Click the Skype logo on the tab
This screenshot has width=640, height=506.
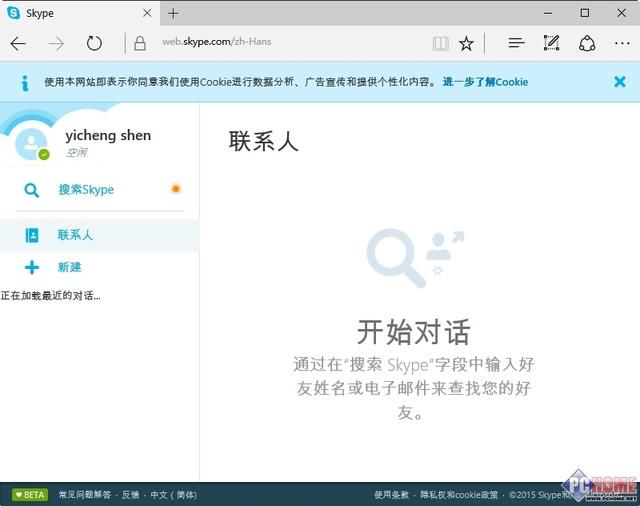(x=13, y=13)
